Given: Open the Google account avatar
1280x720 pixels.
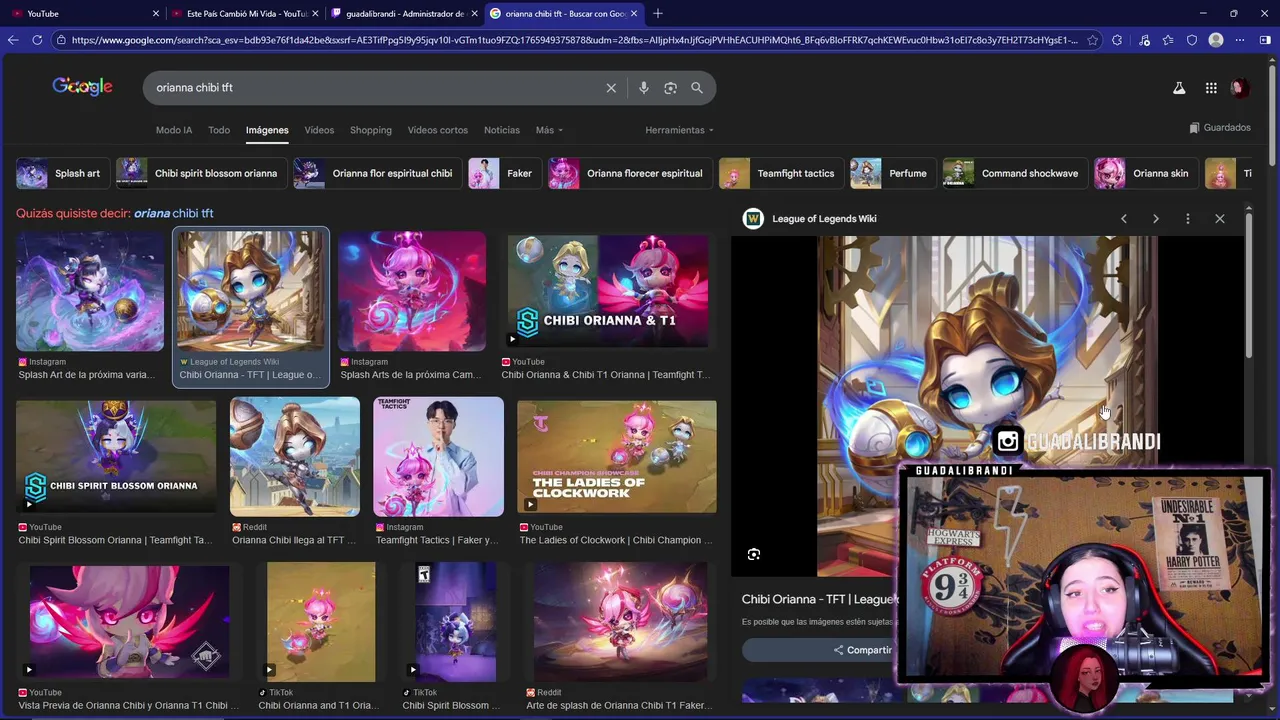Looking at the screenshot, I should pyautogui.click(x=1240, y=88).
